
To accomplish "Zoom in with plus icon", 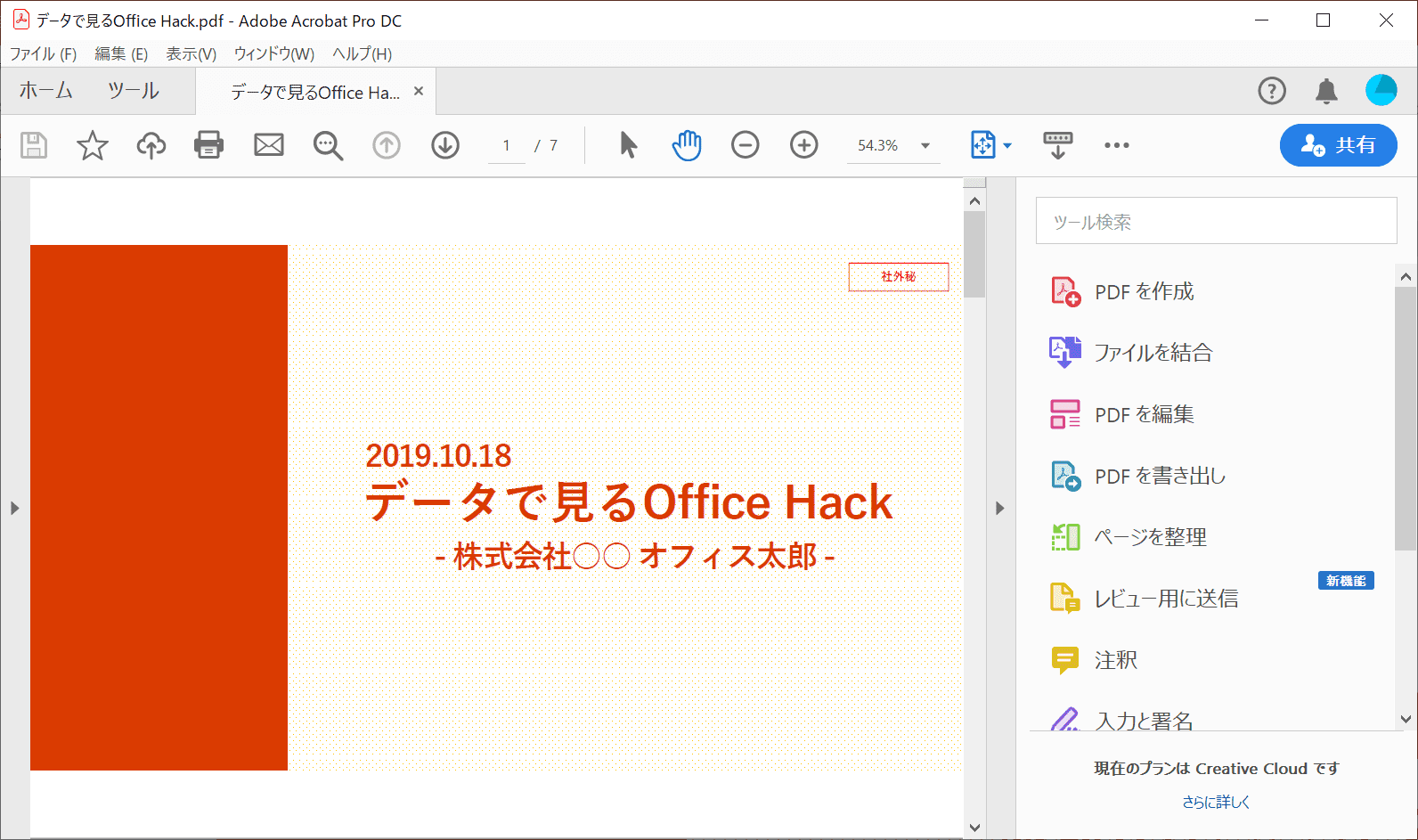I will [804, 145].
